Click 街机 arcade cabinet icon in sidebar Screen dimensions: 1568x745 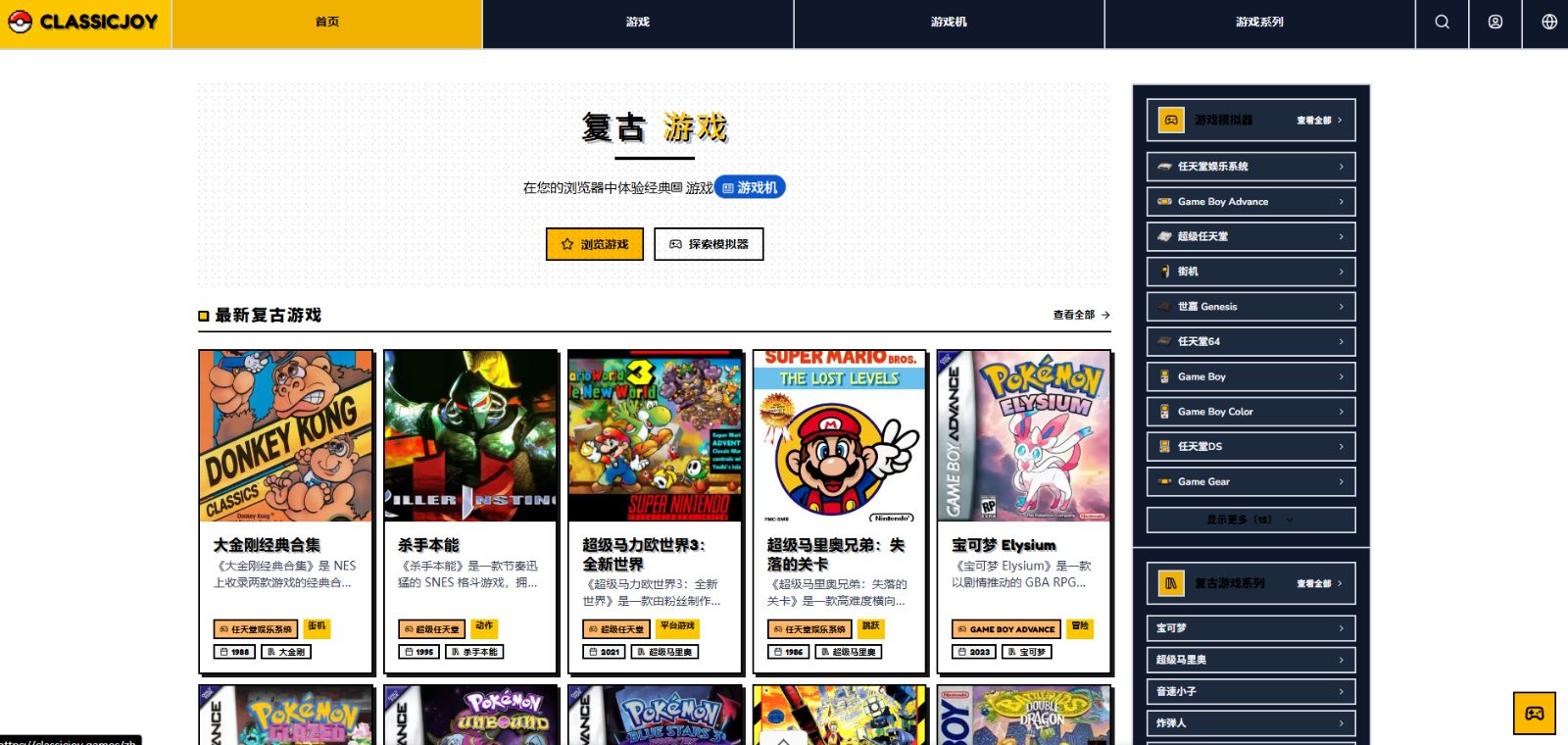coord(1164,272)
